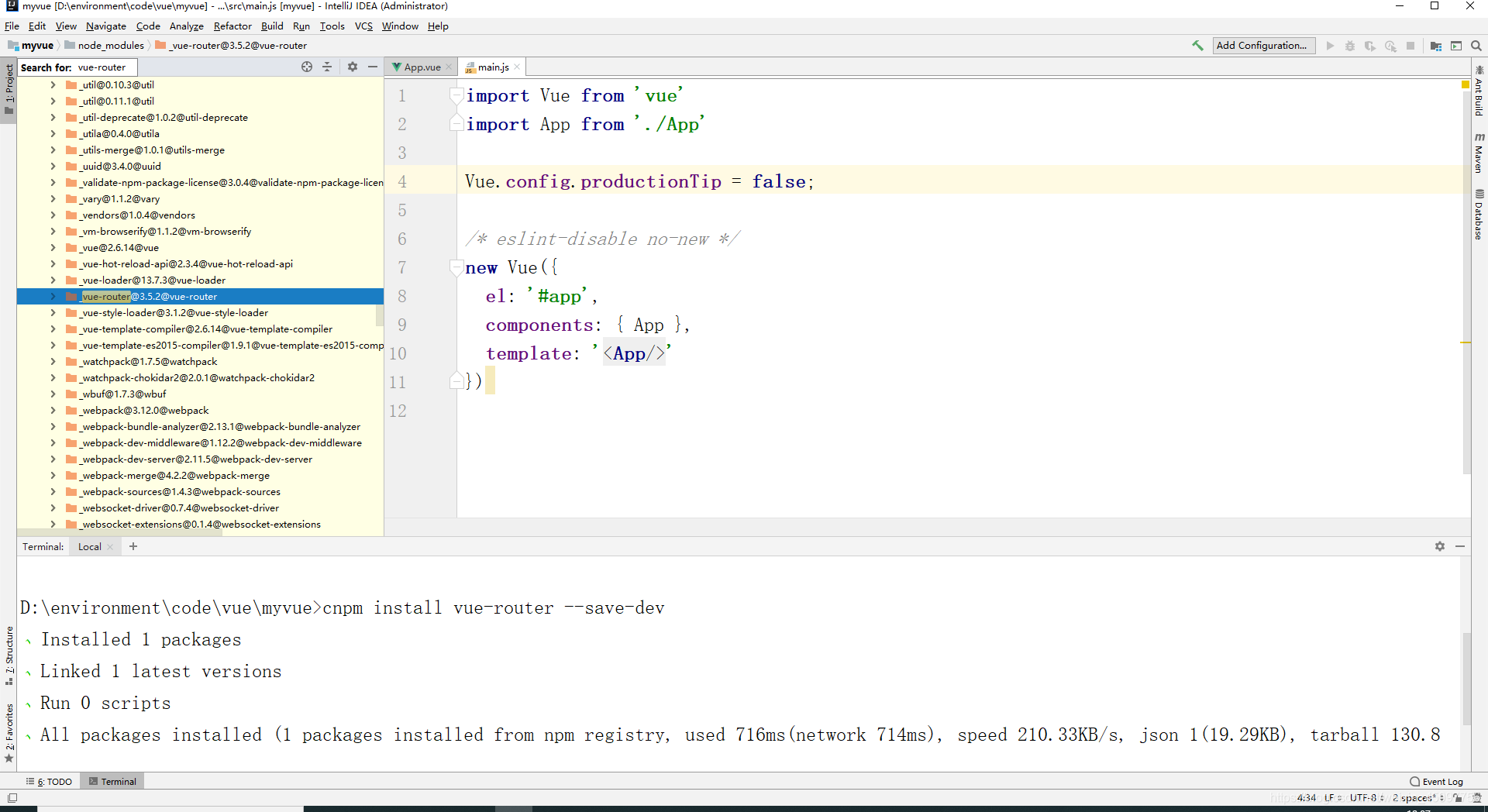The width and height of the screenshot is (1488, 812).
Task: Click the Stop square icon in toolbar
Action: point(1410,46)
